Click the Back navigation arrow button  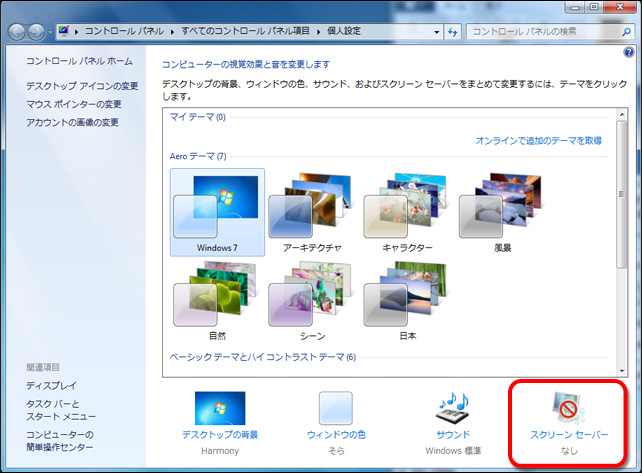18,32
